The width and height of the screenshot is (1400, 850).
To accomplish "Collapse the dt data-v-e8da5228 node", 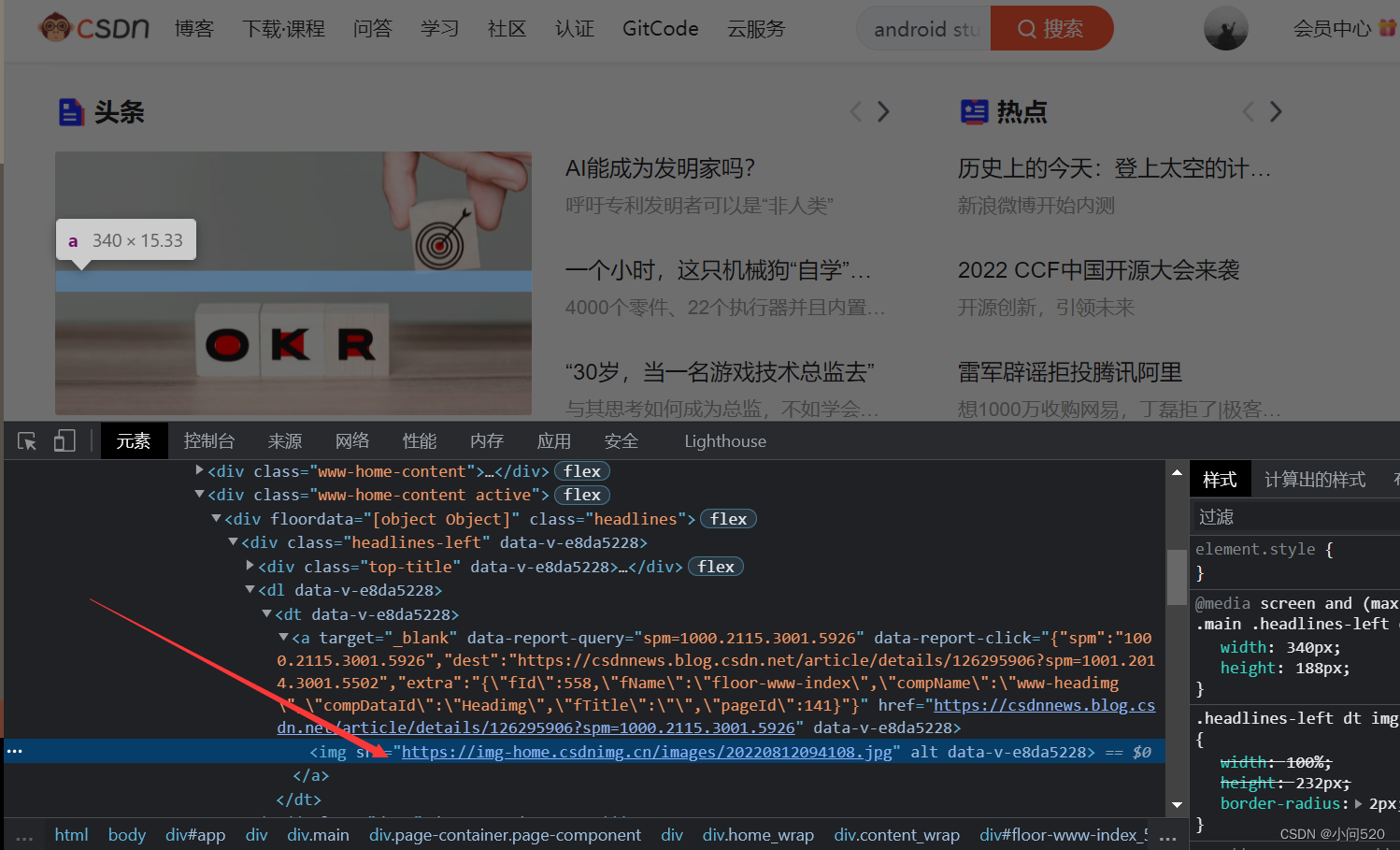I will click(x=266, y=613).
